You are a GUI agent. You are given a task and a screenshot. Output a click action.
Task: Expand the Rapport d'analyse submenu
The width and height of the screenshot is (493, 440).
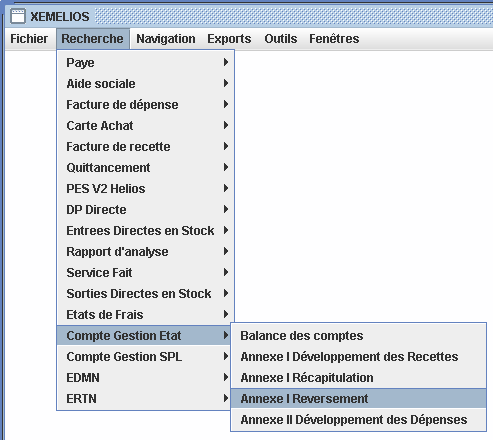pos(145,252)
